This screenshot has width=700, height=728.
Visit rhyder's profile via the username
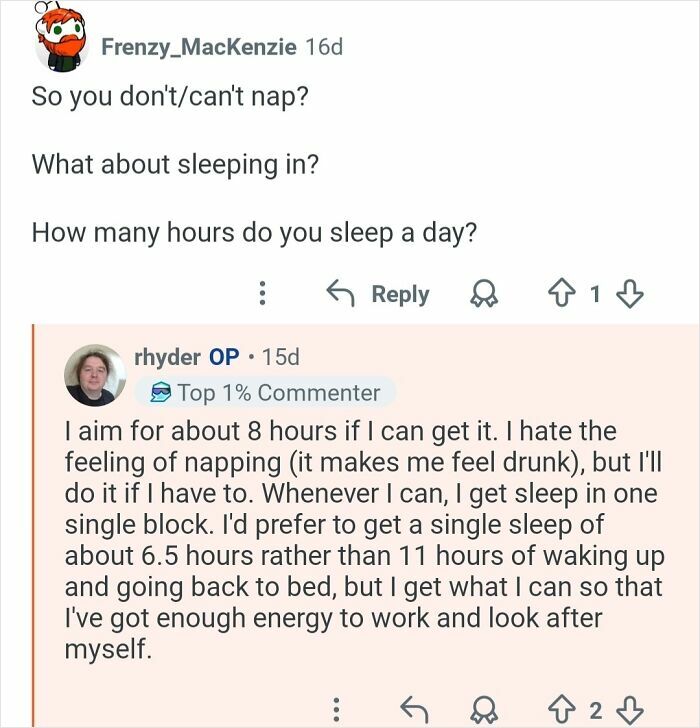click(166, 356)
